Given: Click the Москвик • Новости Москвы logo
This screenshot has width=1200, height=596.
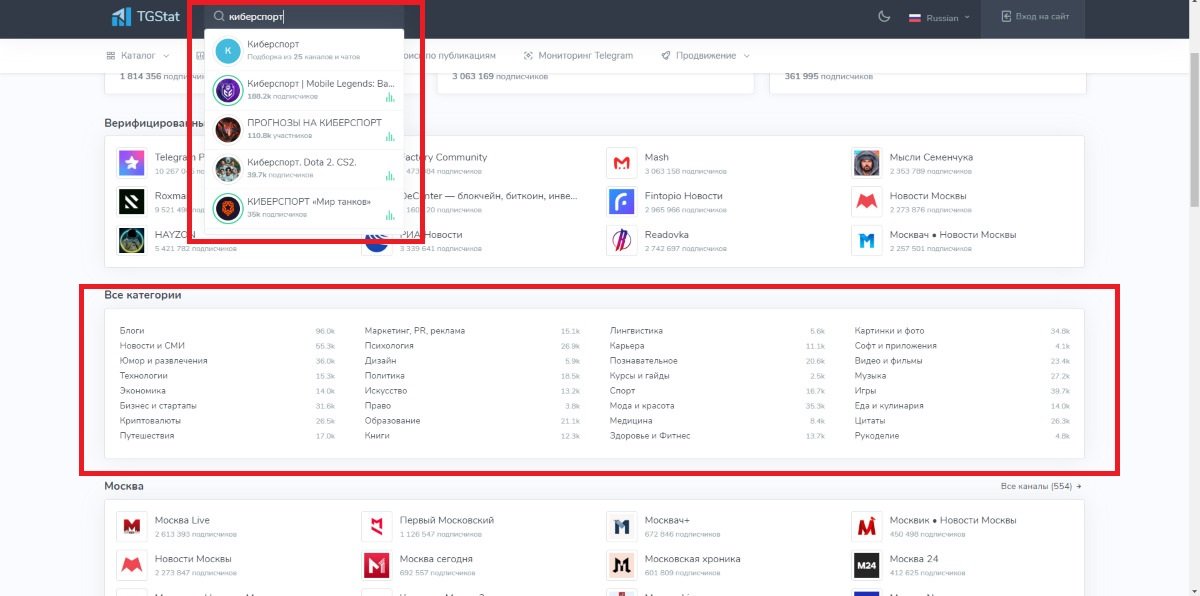Looking at the screenshot, I should coord(866,526).
